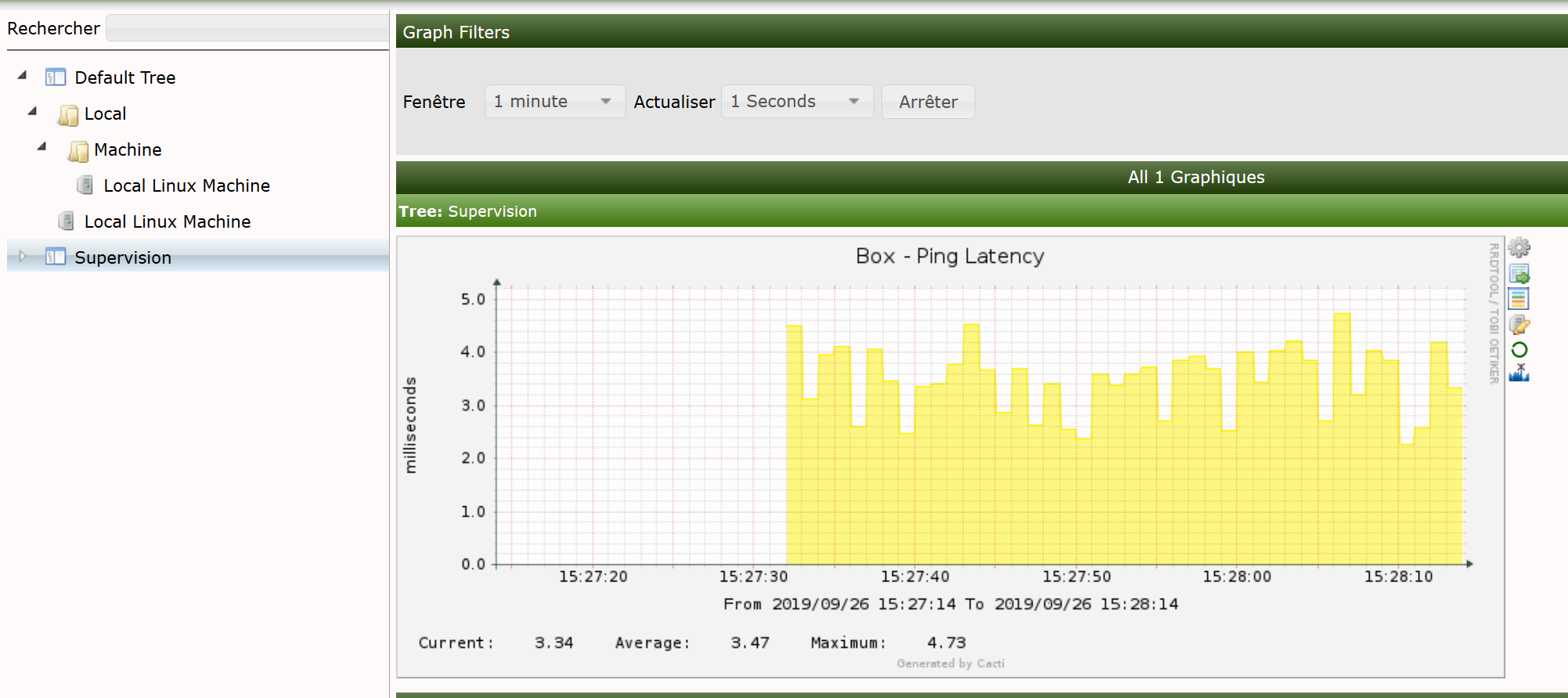Collapse the Machine folder node

(42, 147)
